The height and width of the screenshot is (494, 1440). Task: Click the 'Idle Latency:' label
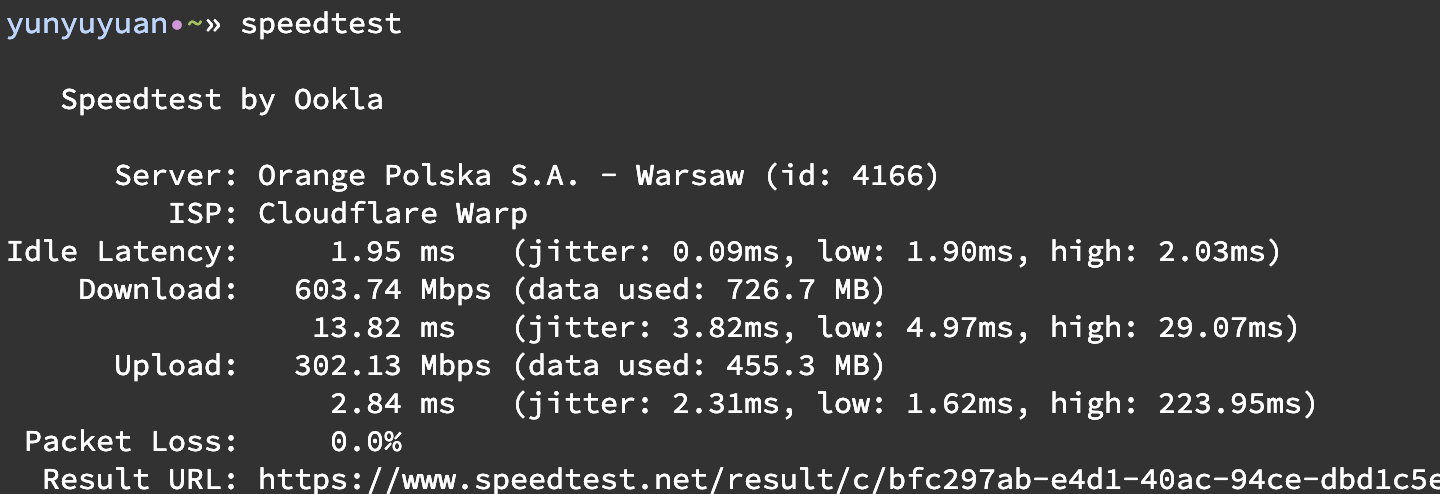[x=122, y=252]
